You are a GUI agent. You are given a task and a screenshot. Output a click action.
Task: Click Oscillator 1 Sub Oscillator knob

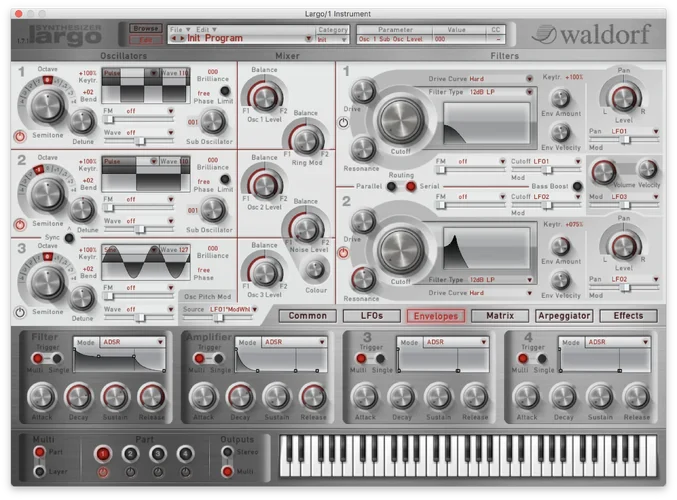point(212,122)
